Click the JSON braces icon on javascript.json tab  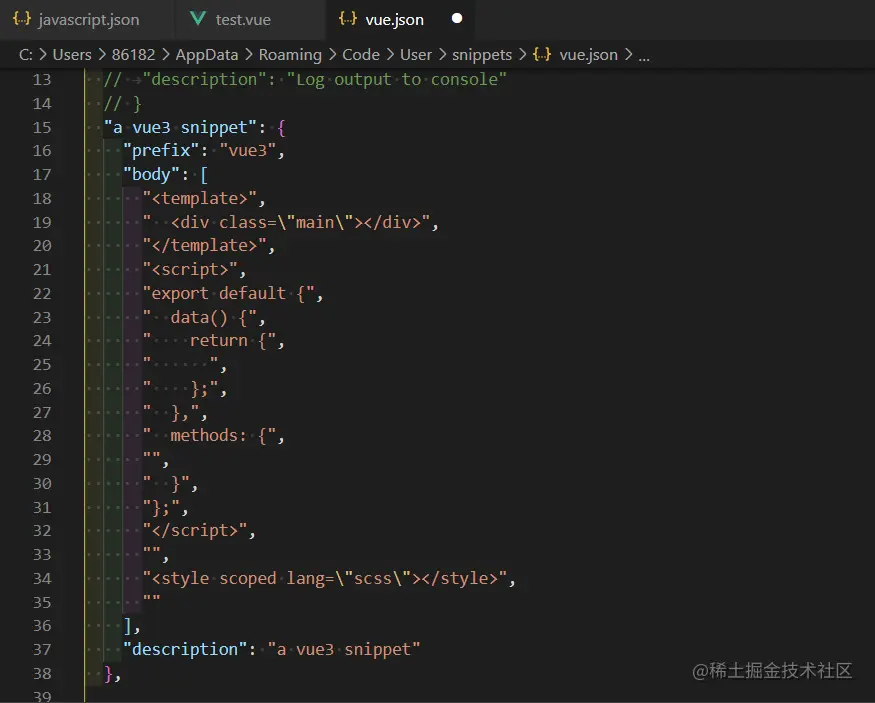[22, 19]
